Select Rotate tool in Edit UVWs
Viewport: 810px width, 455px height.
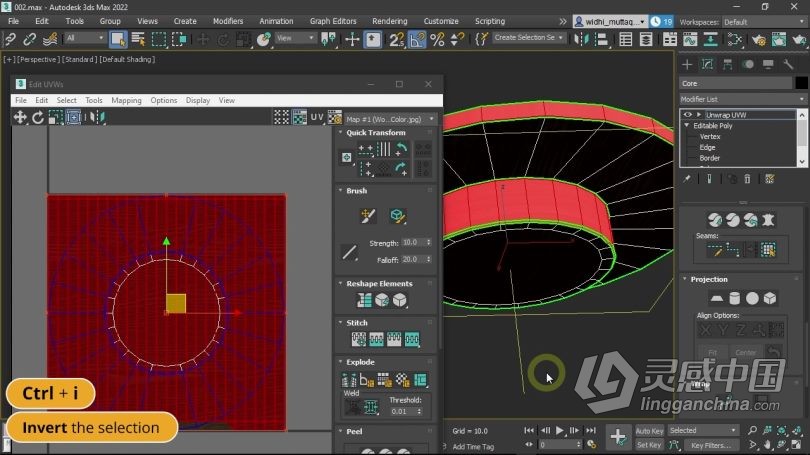(x=38, y=117)
